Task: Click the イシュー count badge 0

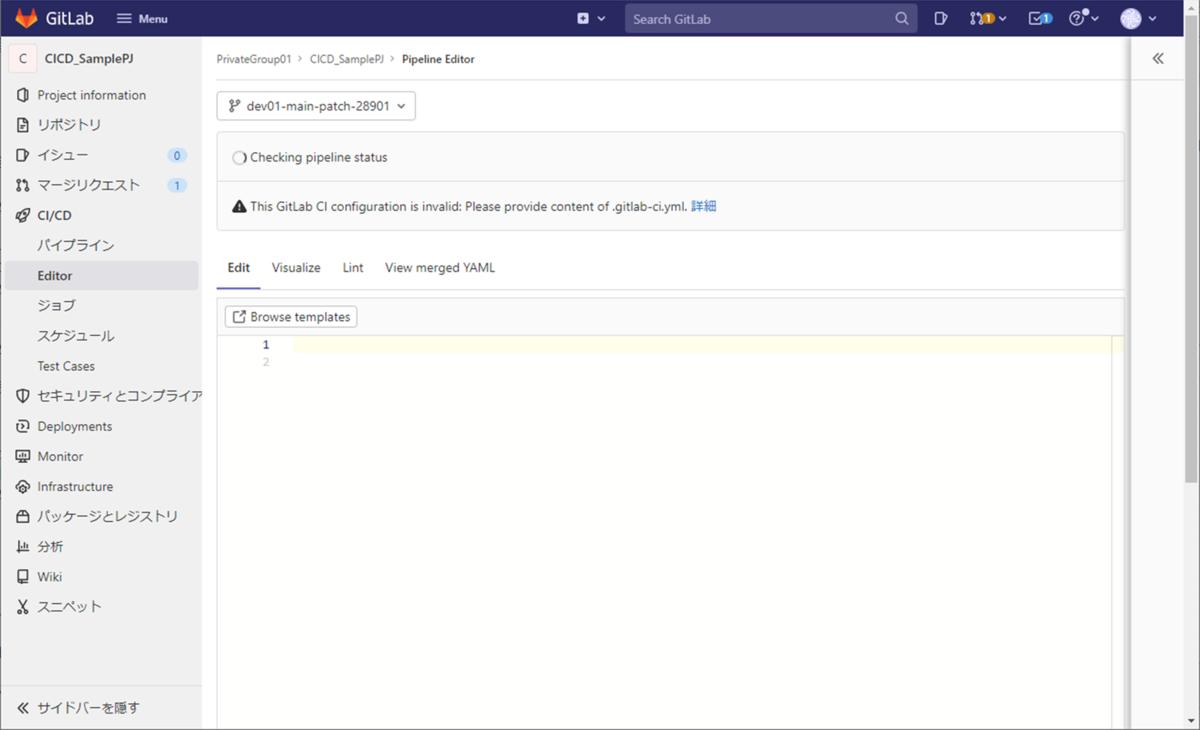Action: click(x=177, y=155)
